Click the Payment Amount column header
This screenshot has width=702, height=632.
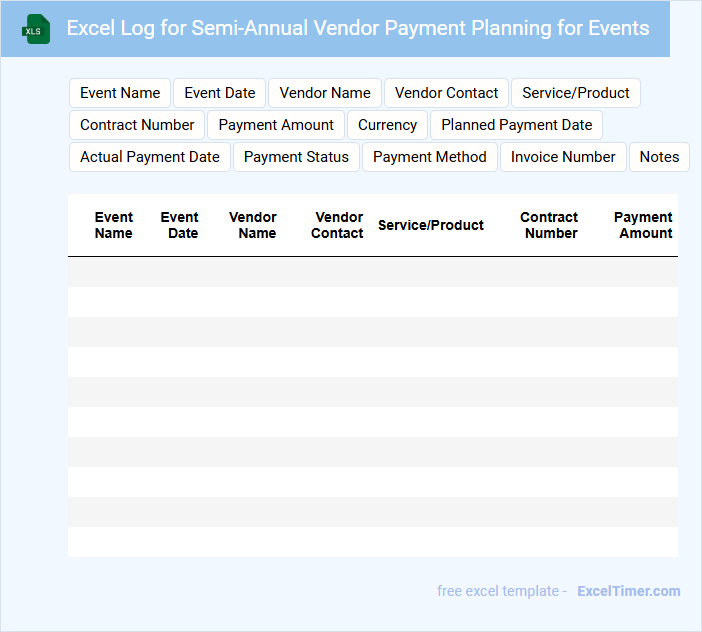coord(644,225)
